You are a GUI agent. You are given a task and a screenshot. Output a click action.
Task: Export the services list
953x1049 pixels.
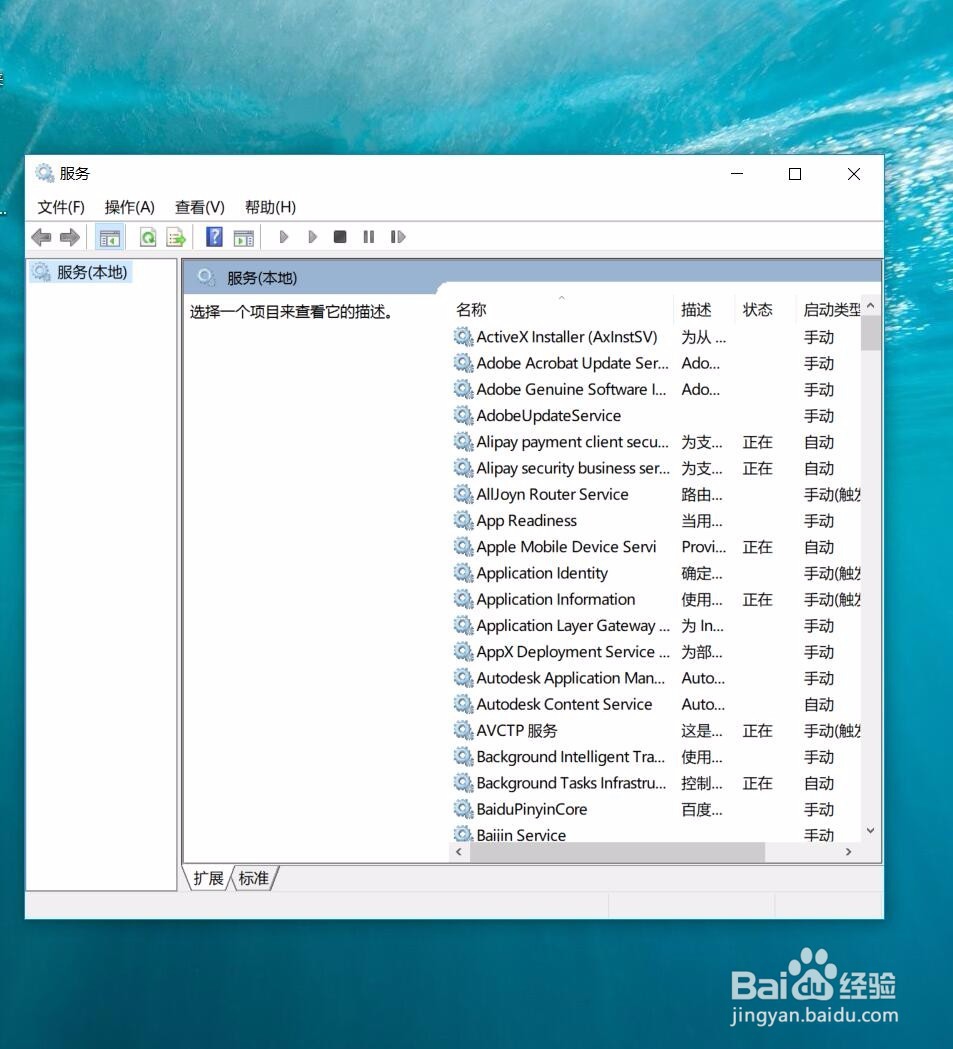176,237
